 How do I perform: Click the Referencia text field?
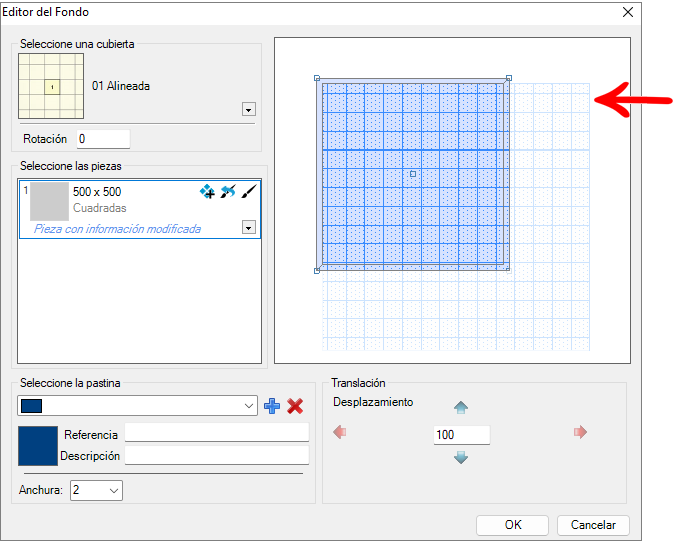[x=217, y=432]
